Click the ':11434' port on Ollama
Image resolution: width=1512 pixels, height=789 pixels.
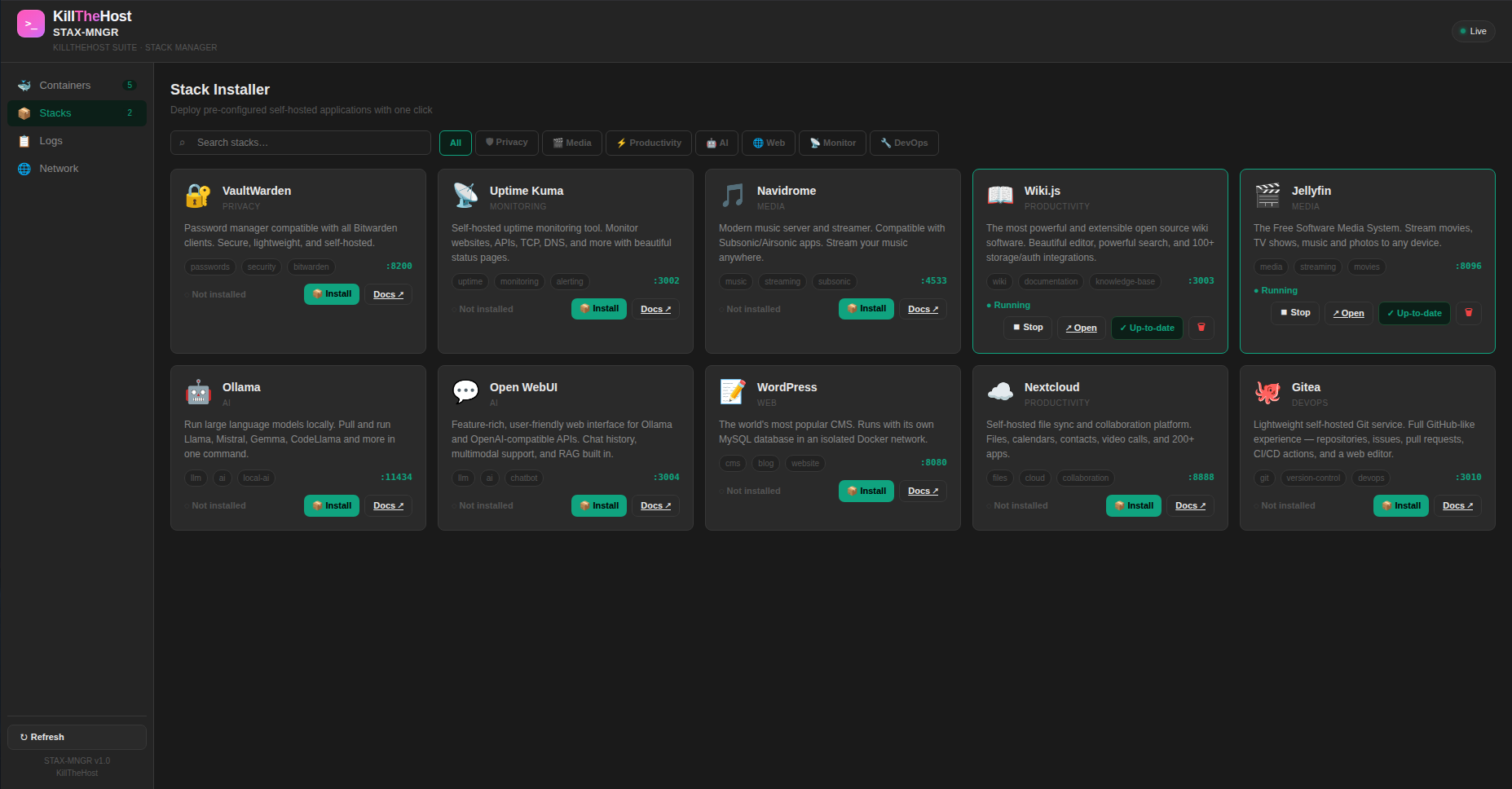396,478
